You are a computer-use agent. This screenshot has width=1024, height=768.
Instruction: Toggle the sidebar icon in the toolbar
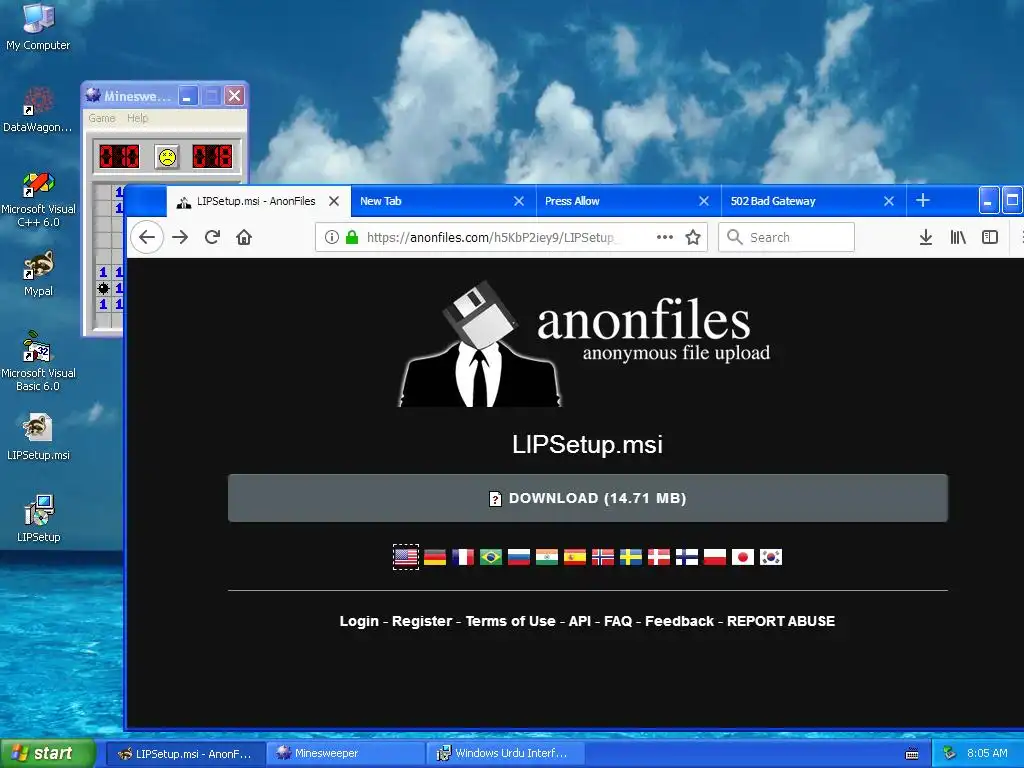pyautogui.click(x=990, y=237)
